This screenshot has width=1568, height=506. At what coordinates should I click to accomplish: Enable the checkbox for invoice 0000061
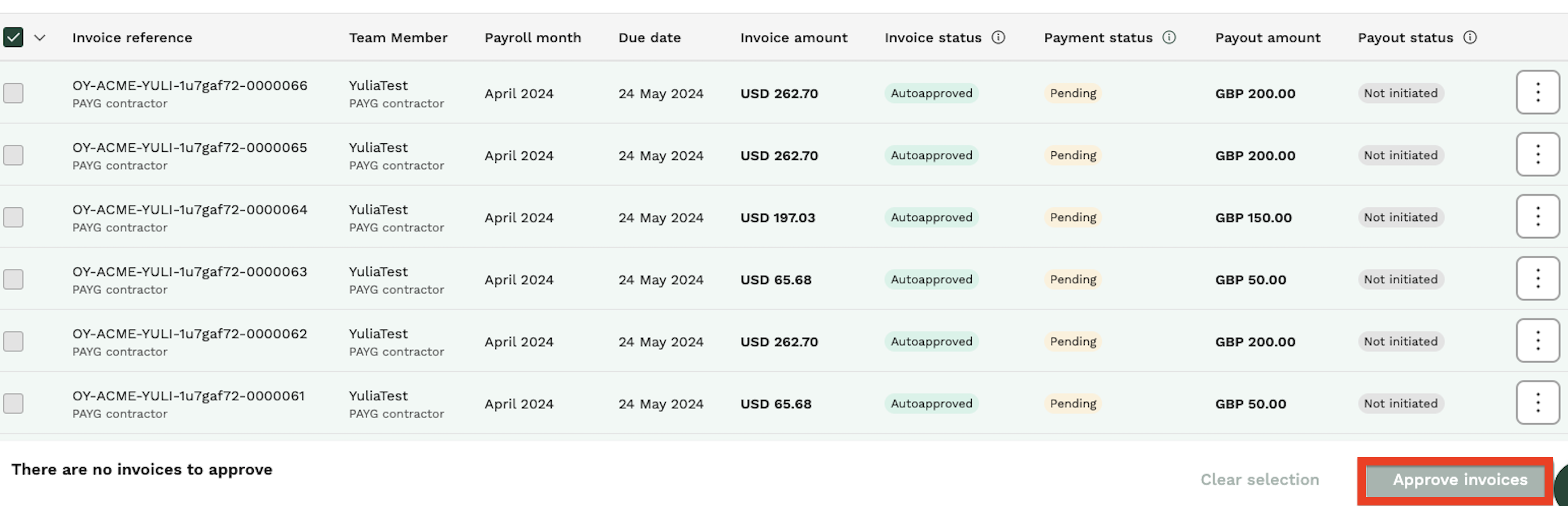point(13,403)
